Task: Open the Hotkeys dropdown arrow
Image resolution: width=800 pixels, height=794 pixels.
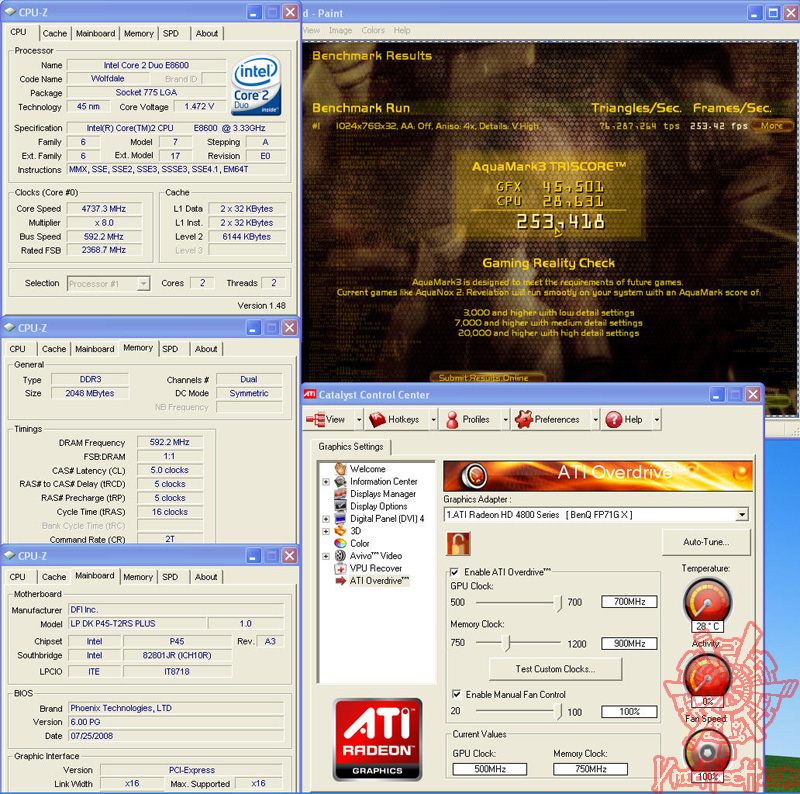Action: (x=433, y=420)
